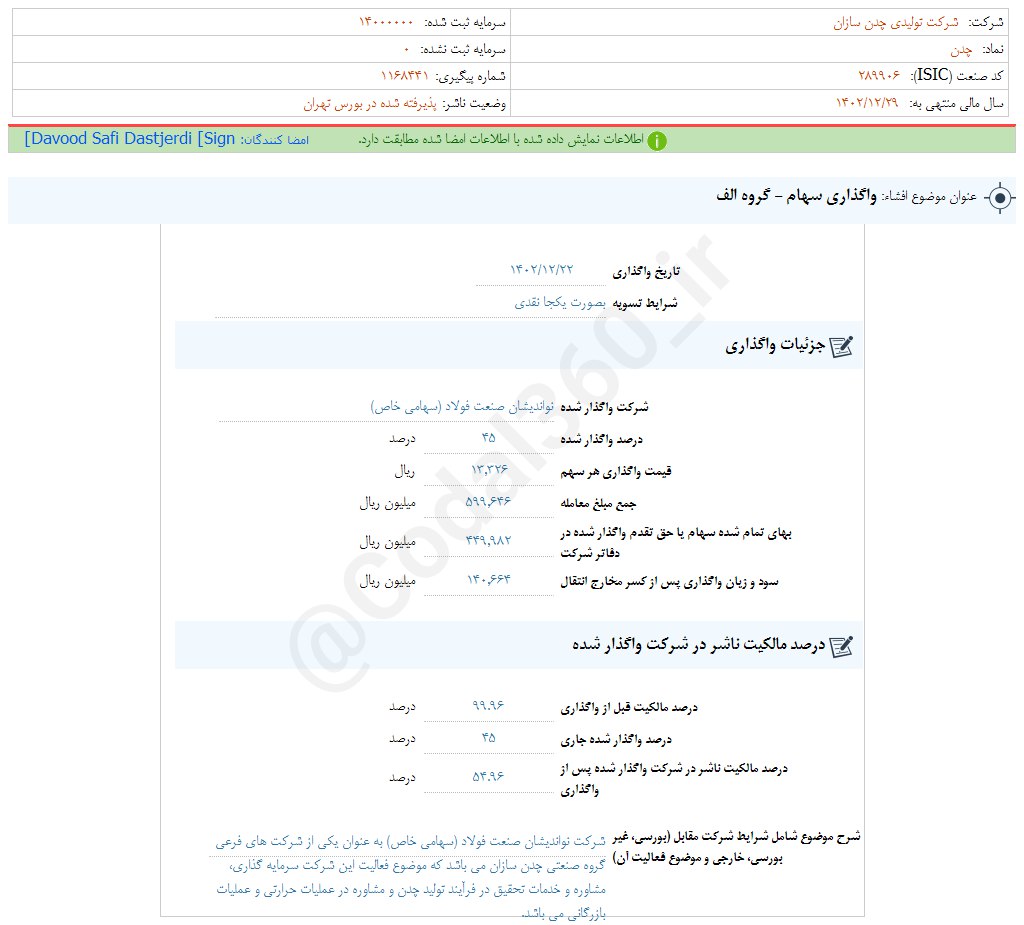Select book cost value ۴۴۹,۹۸۲
This screenshot has width=1024, height=925.
pos(488,540)
